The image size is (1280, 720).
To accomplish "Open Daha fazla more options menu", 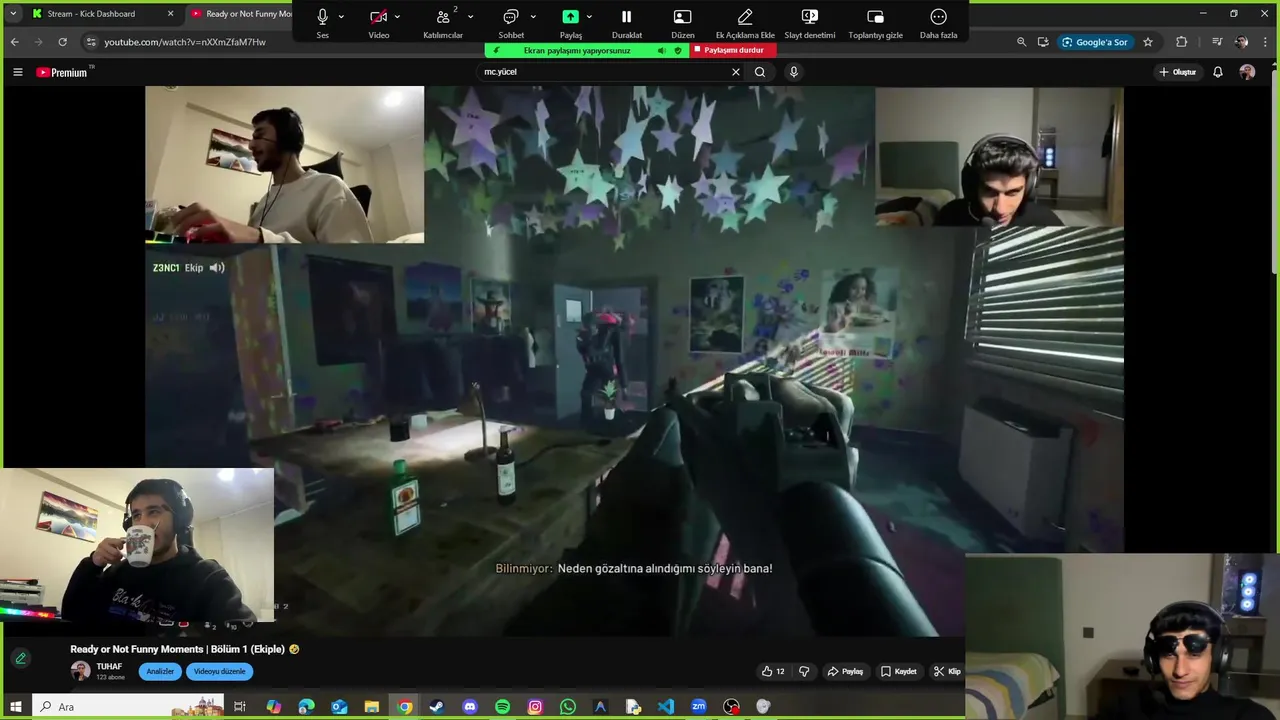I will point(938,22).
